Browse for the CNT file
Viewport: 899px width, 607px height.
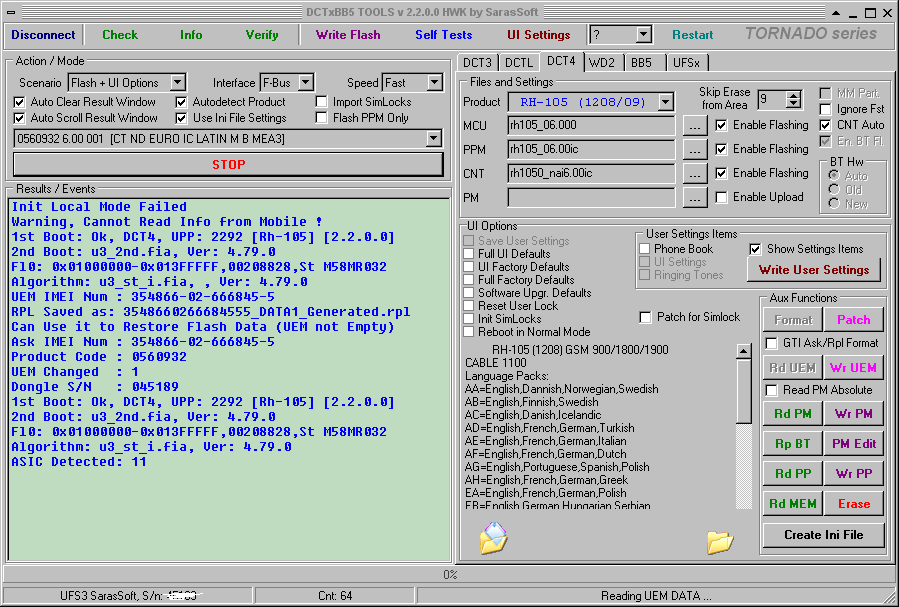(x=694, y=174)
